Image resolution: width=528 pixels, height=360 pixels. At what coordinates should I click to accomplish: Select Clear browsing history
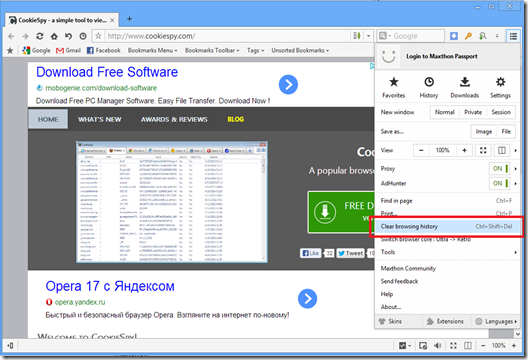pos(447,227)
